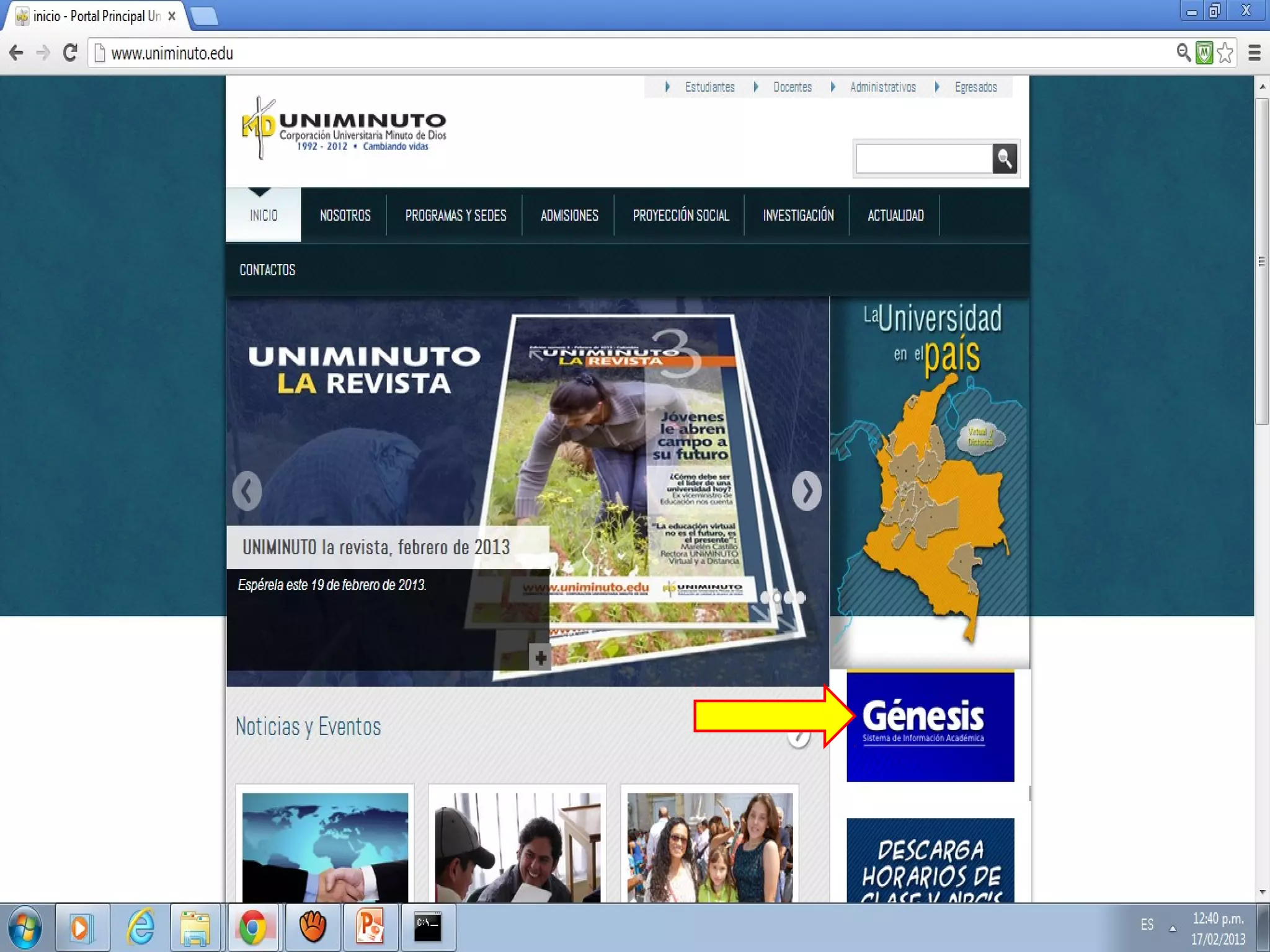Select the Admisiones menu item

[x=569, y=216]
